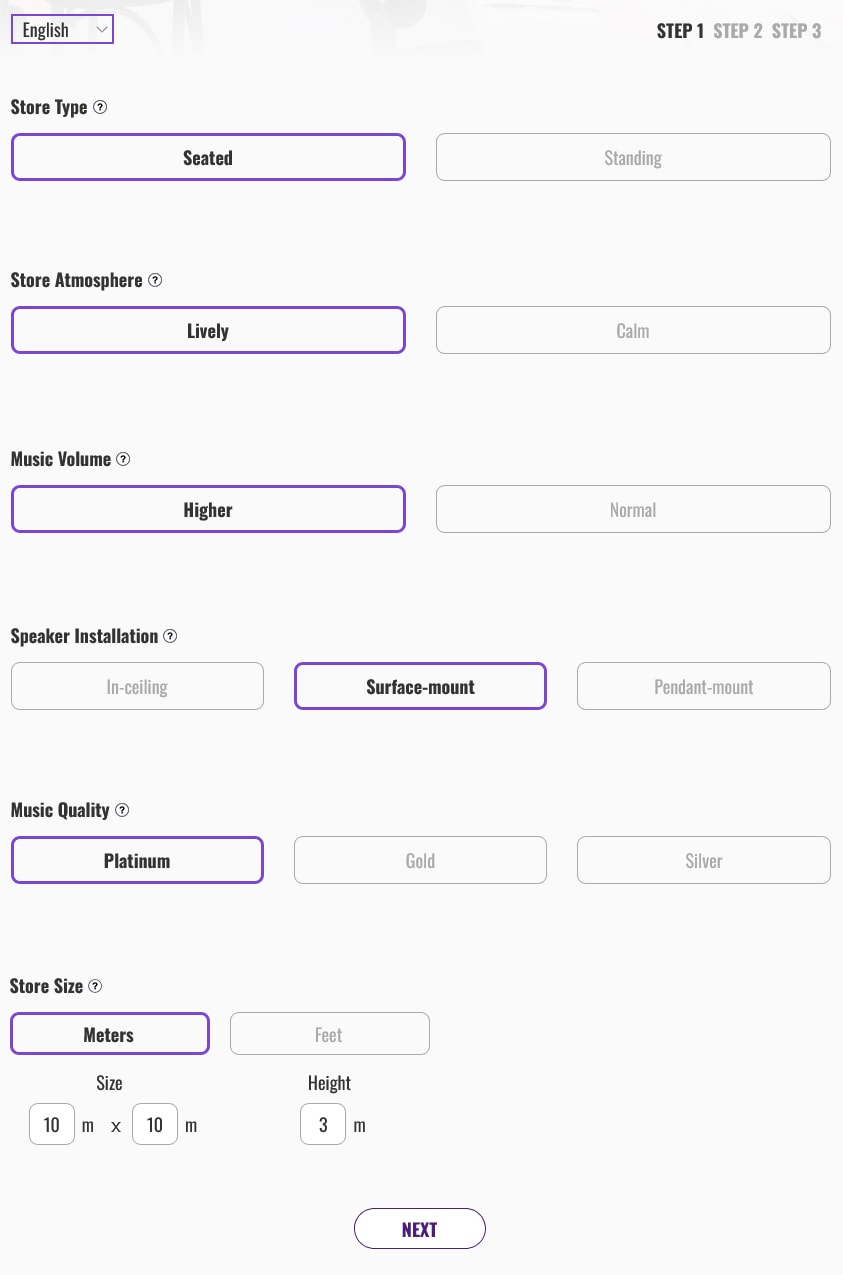Open the STEP 3 tab
The height and width of the screenshot is (1275, 843).
tap(796, 30)
